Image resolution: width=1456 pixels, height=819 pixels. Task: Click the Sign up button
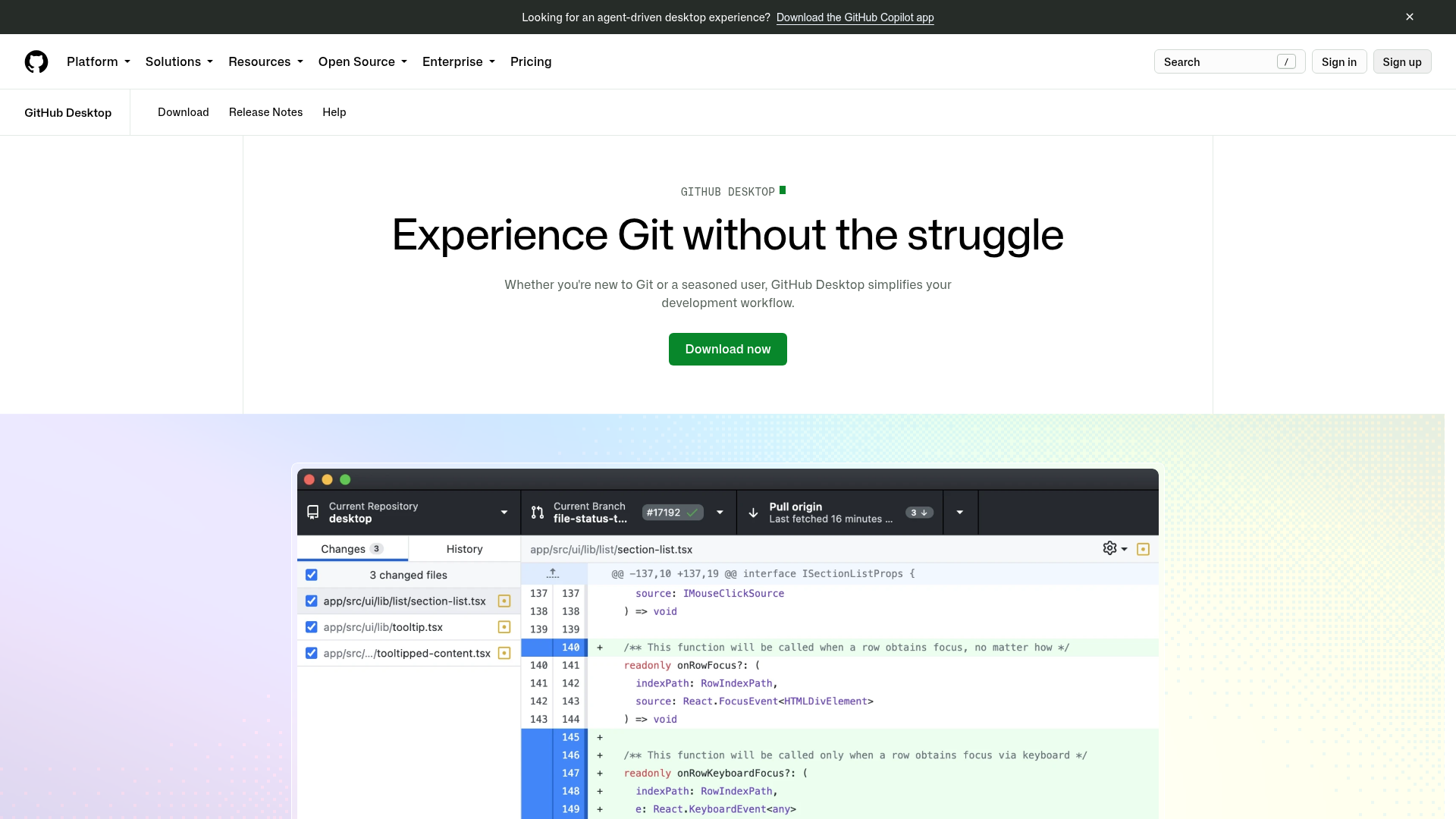click(1402, 61)
